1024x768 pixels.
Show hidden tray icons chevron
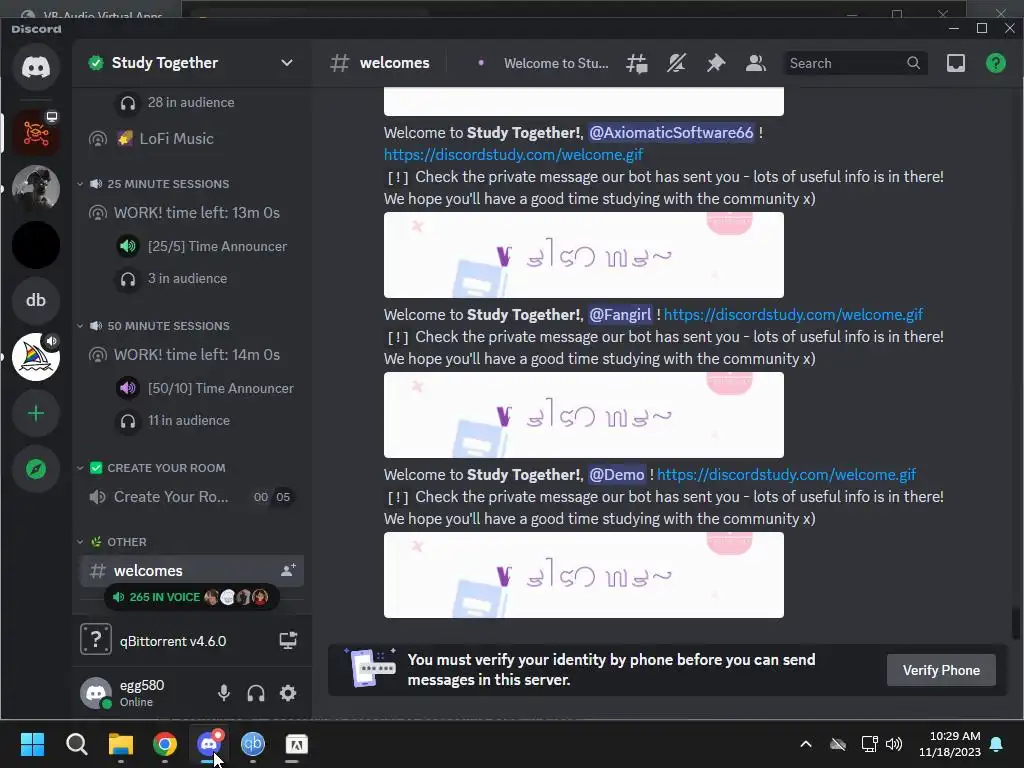click(x=806, y=744)
